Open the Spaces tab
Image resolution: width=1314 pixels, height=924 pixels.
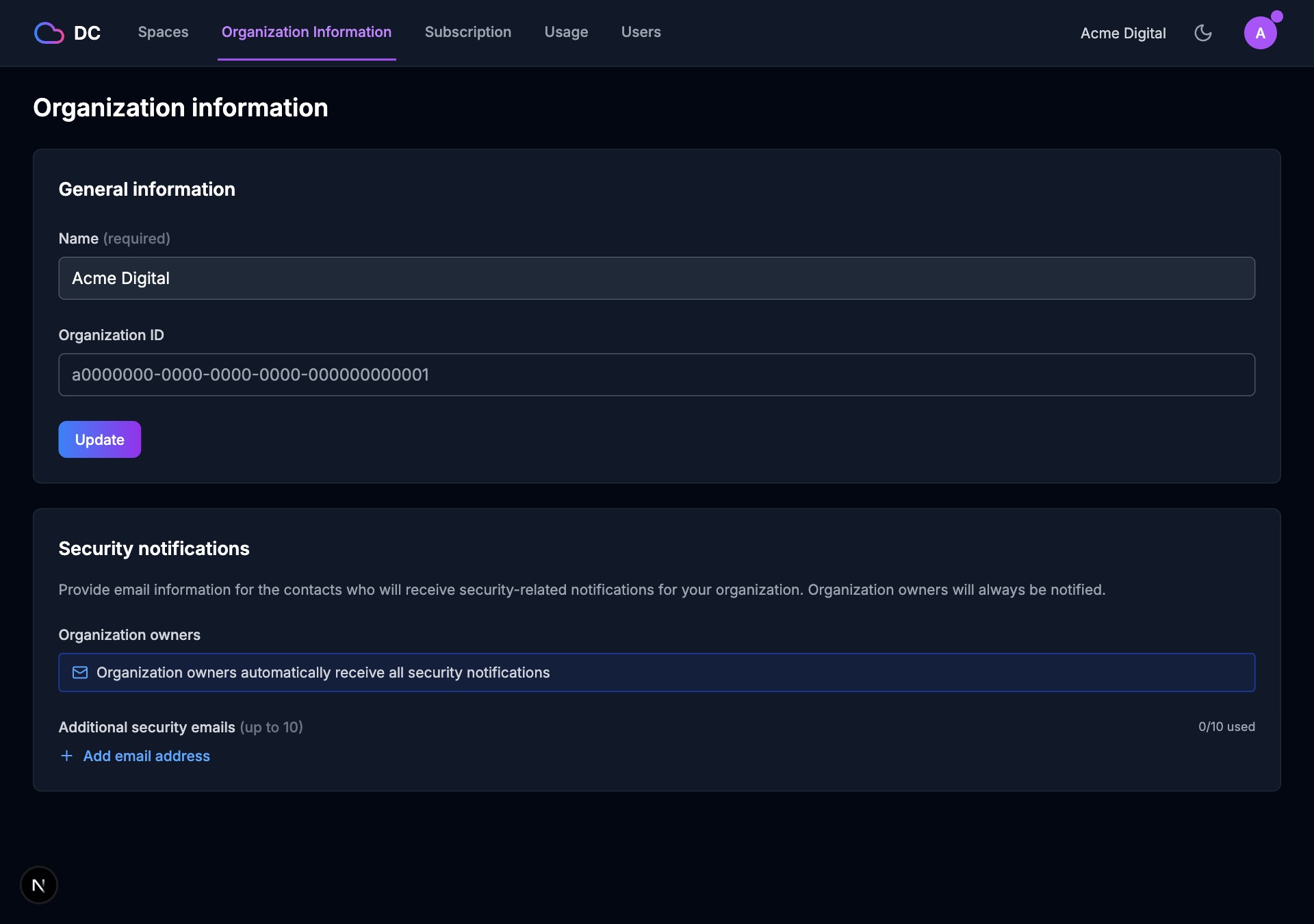(x=163, y=32)
